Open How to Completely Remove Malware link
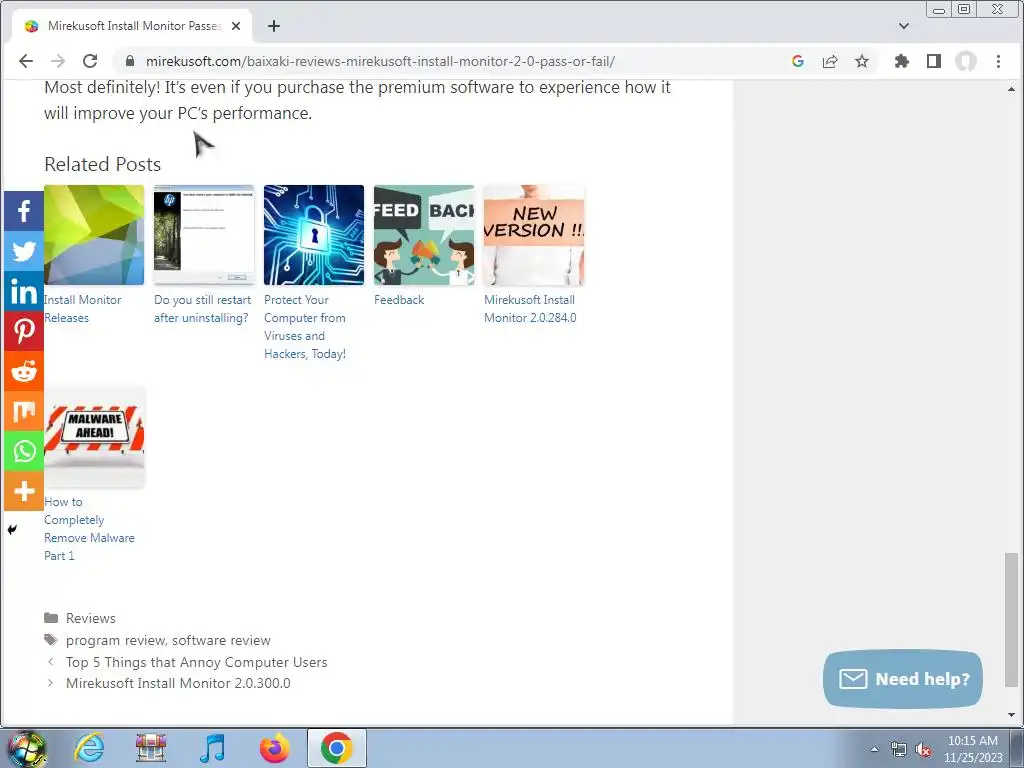The height and width of the screenshot is (768, 1024). pyautogui.click(x=89, y=529)
